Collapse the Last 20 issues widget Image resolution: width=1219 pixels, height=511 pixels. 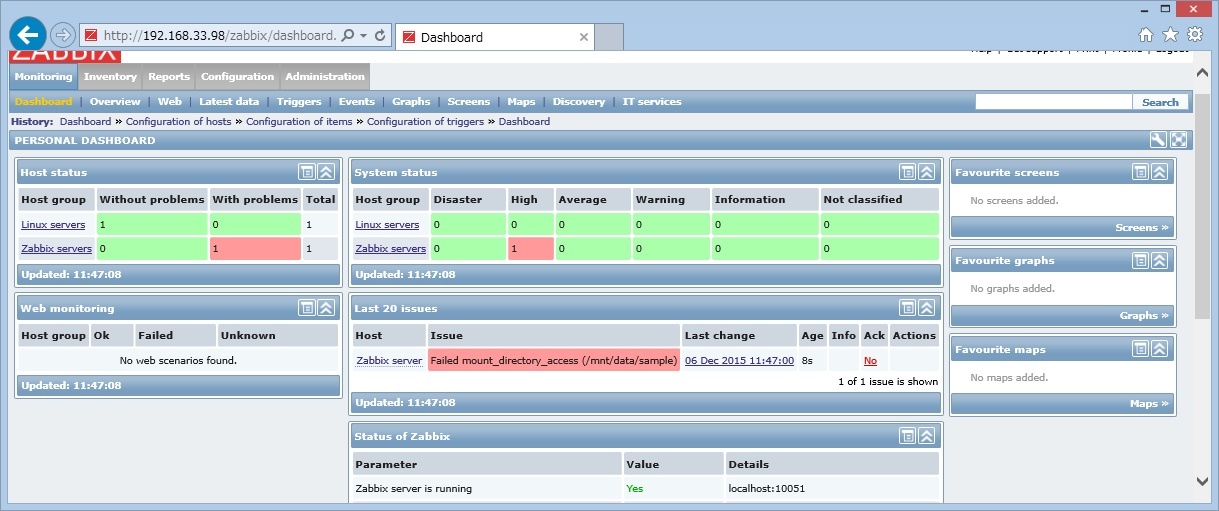[x=926, y=308]
